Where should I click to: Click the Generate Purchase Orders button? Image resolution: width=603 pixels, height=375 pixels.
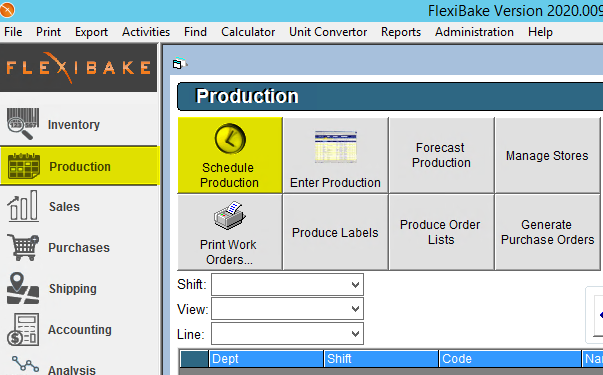[x=547, y=232]
